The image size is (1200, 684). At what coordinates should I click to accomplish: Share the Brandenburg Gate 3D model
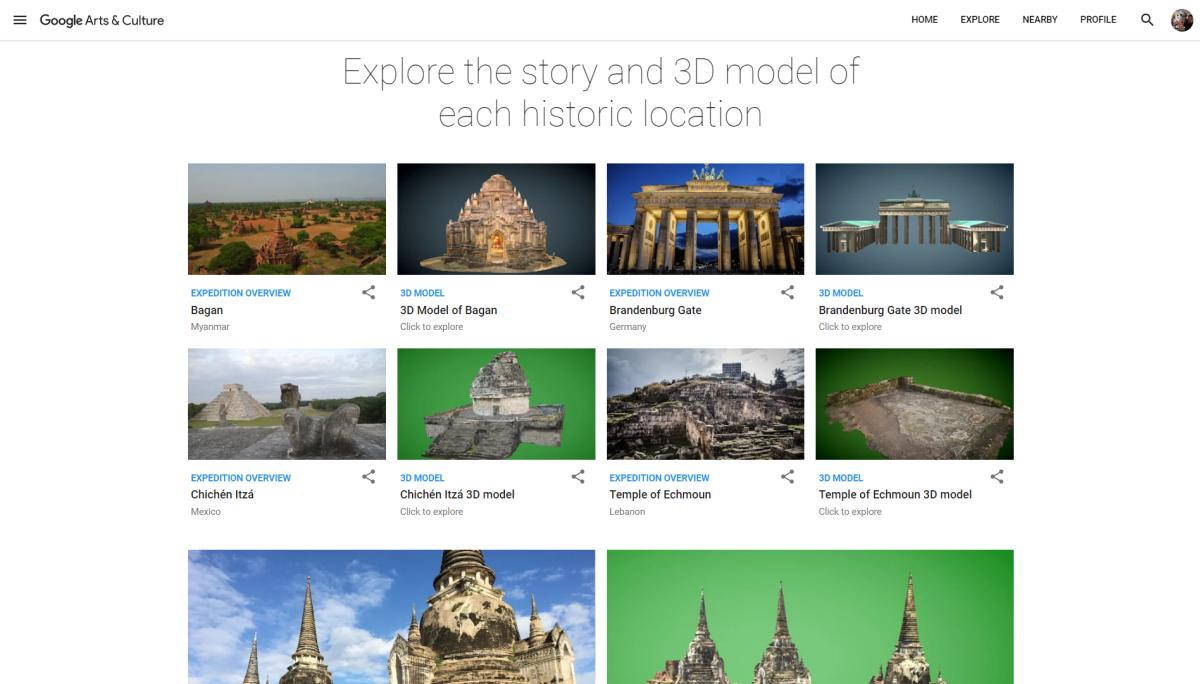996,293
